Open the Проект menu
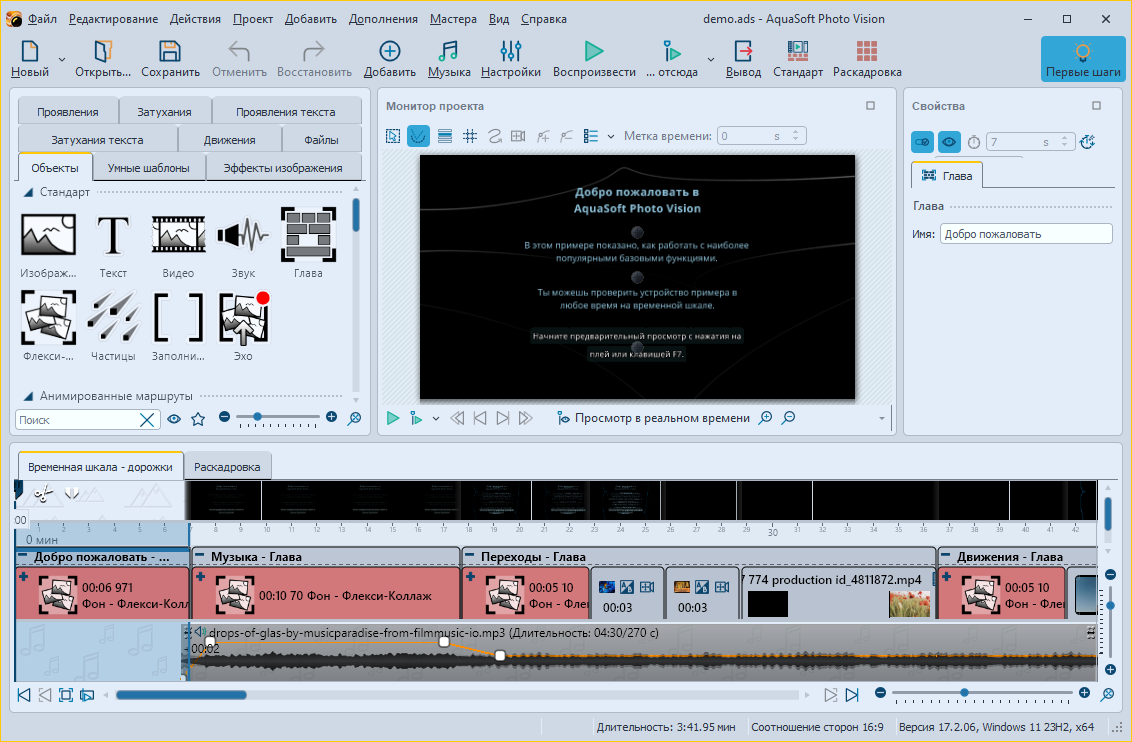This screenshot has width=1132, height=742. (253, 19)
